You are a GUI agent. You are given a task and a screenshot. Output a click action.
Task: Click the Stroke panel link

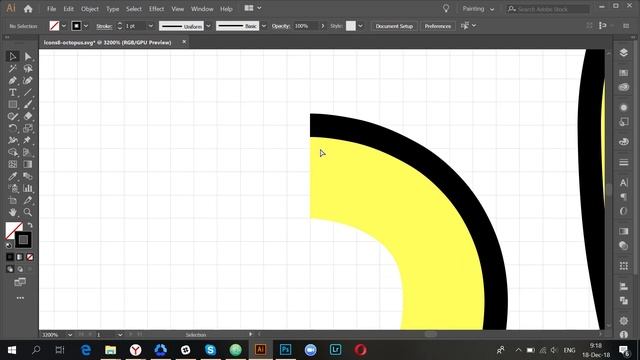(104, 26)
